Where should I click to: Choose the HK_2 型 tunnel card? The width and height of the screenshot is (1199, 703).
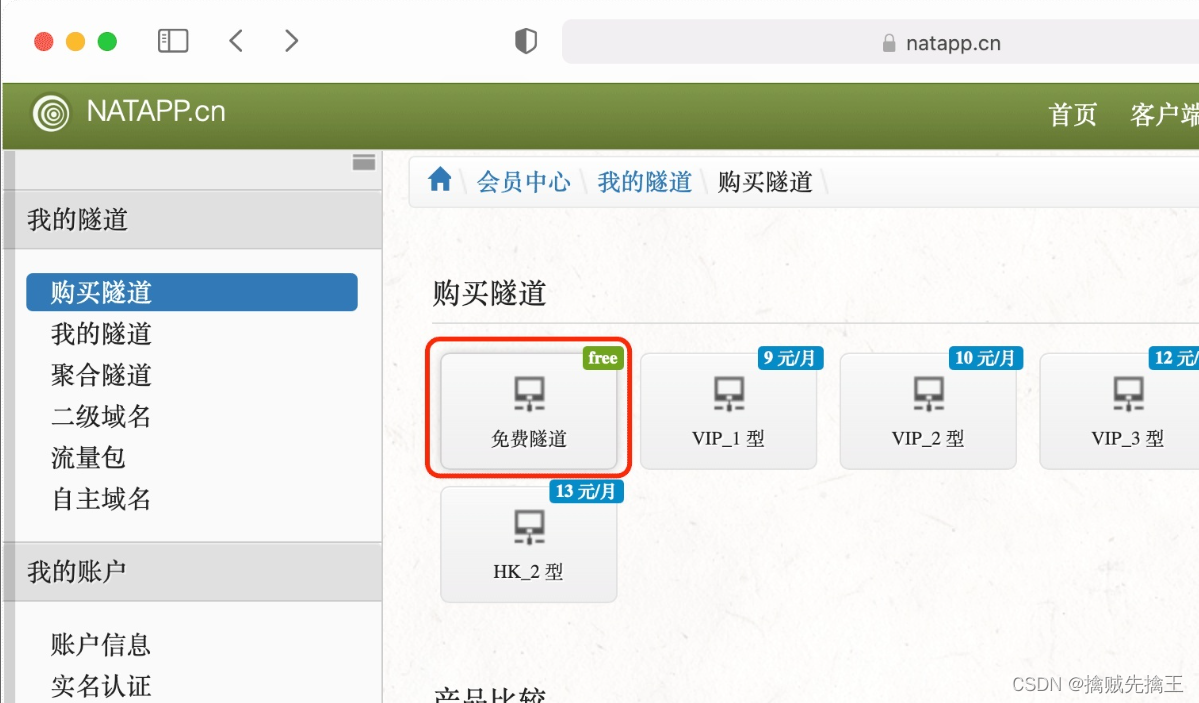pyautogui.click(x=528, y=544)
